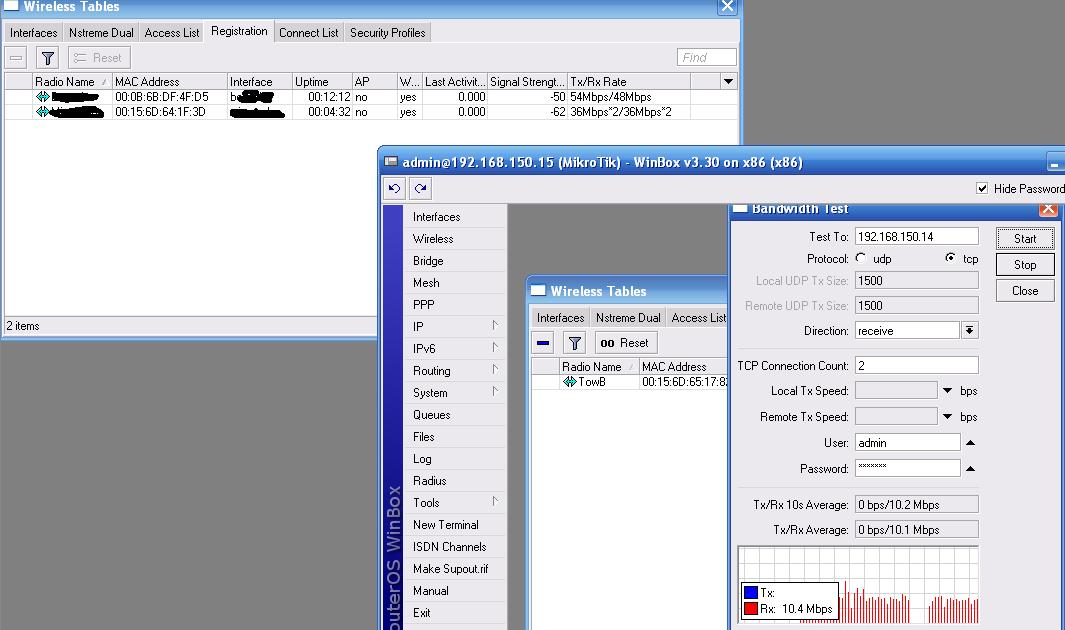Image resolution: width=1065 pixels, height=630 pixels.
Task: Select the udp protocol radio button
Action: tap(861, 258)
